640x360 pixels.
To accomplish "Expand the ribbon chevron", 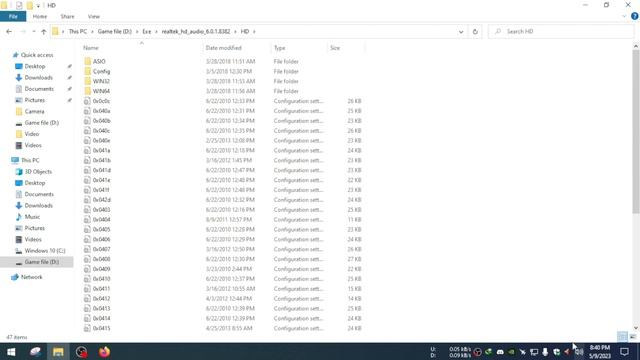I will (624, 16).
